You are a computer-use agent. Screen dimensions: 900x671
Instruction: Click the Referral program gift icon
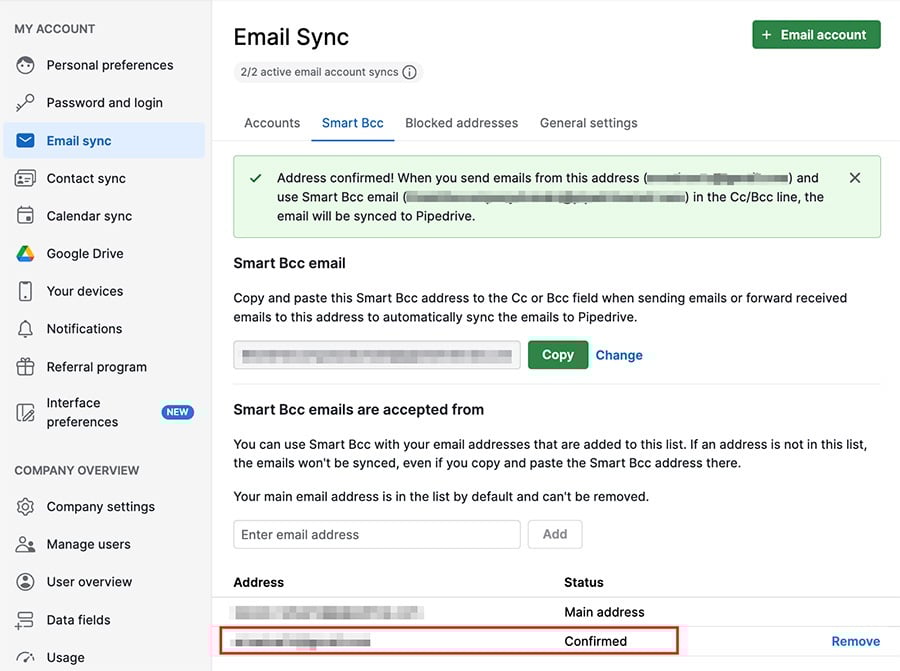point(25,367)
